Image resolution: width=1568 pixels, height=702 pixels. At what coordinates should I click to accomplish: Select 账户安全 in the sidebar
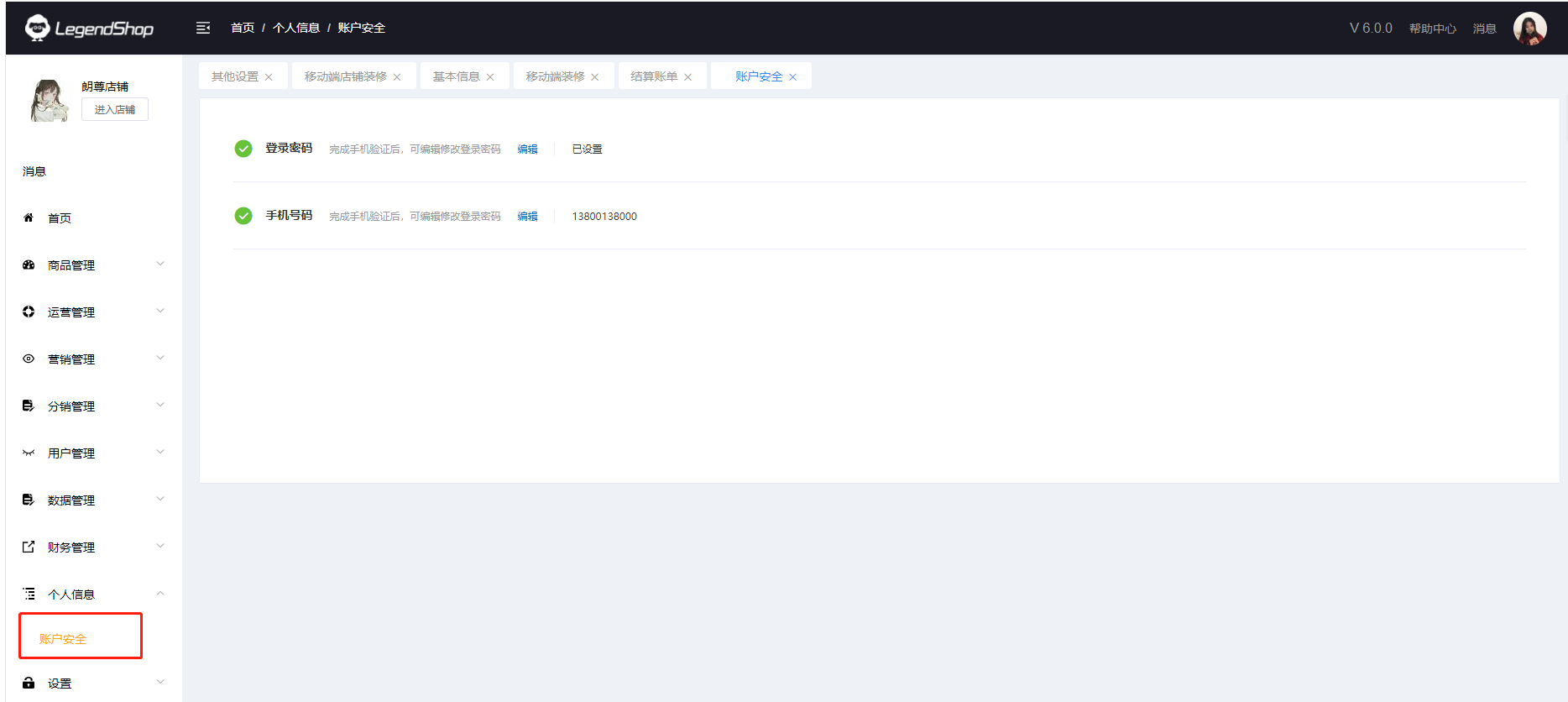click(63, 639)
